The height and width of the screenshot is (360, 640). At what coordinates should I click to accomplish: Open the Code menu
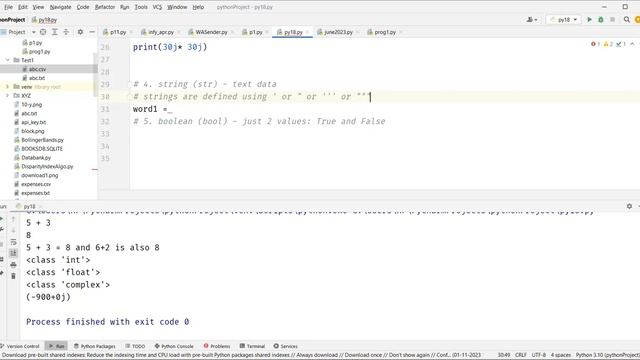click(83, 7)
